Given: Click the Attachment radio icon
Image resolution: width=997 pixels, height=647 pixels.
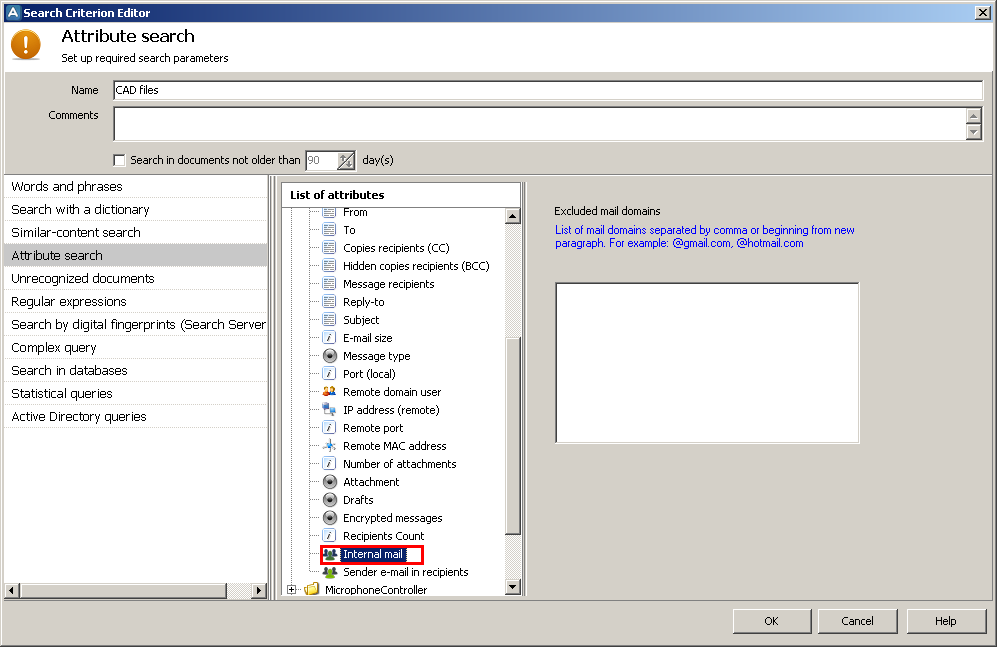Looking at the screenshot, I should pos(329,482).
